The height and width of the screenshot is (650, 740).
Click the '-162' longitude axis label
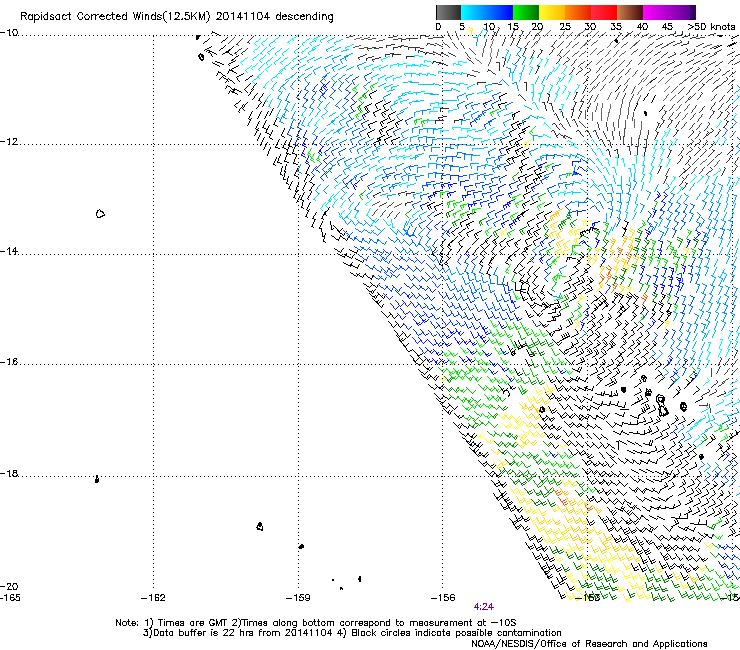tap(153, 598)
